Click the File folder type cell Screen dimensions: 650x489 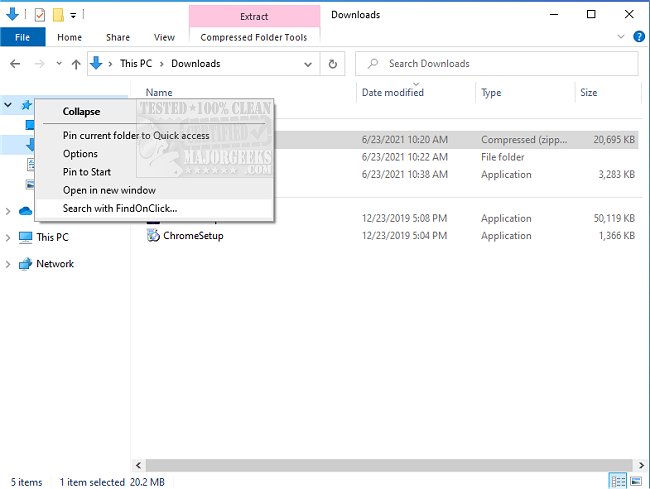[x=502, y=157]
